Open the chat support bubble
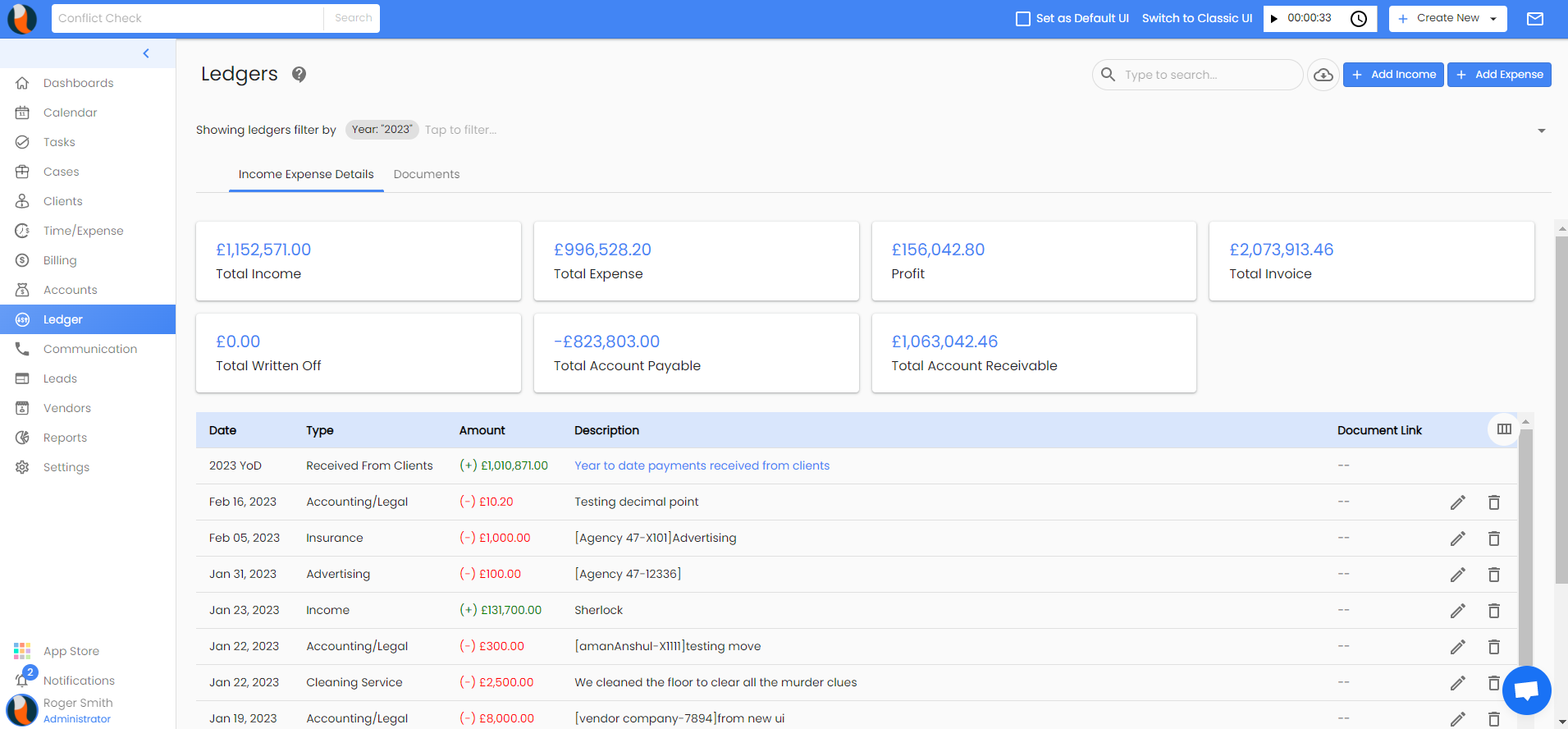 [x=1526, y=690]
